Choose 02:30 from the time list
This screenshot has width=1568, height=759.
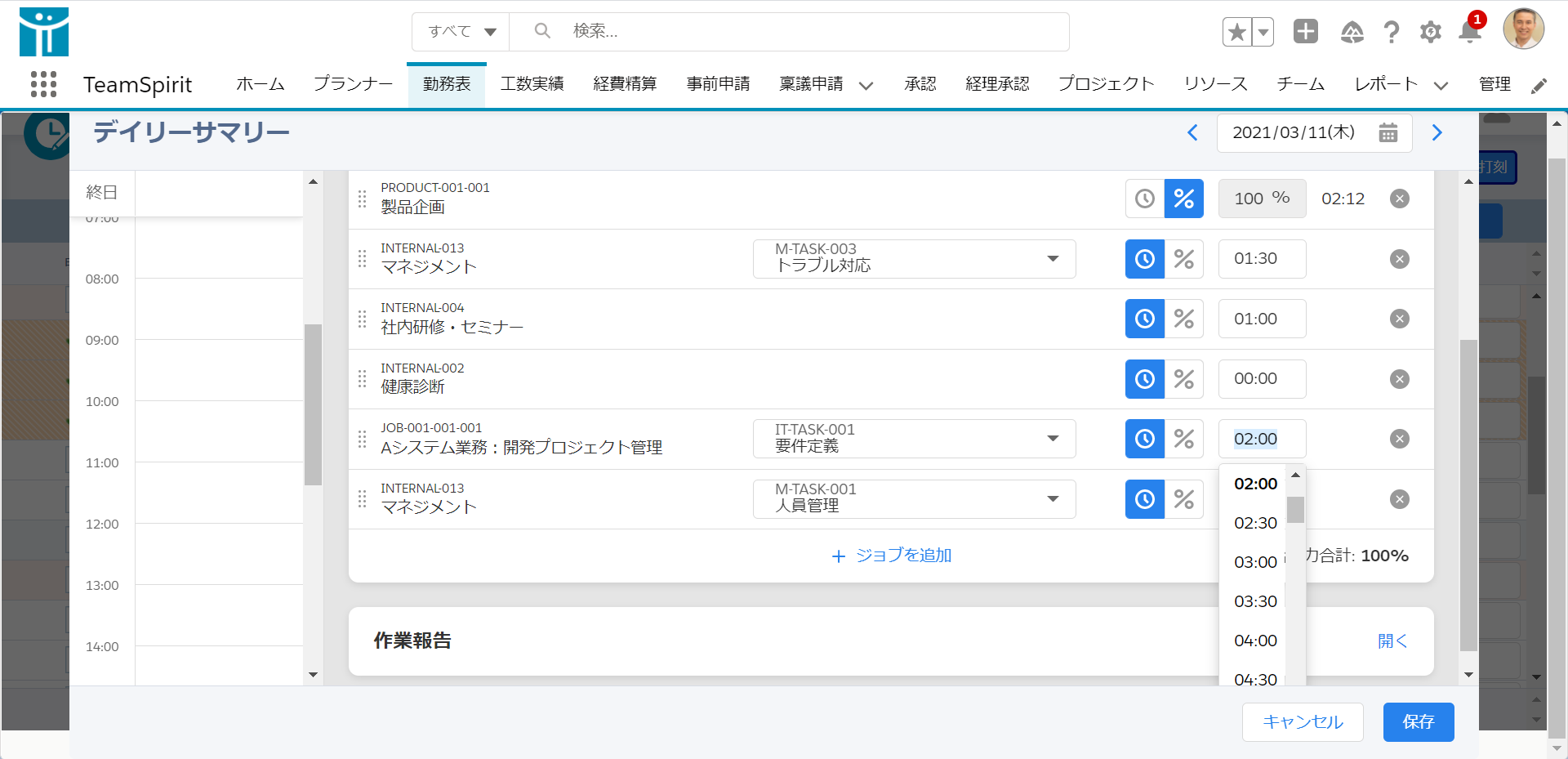pyautogui.click(x=1255, y=523)
